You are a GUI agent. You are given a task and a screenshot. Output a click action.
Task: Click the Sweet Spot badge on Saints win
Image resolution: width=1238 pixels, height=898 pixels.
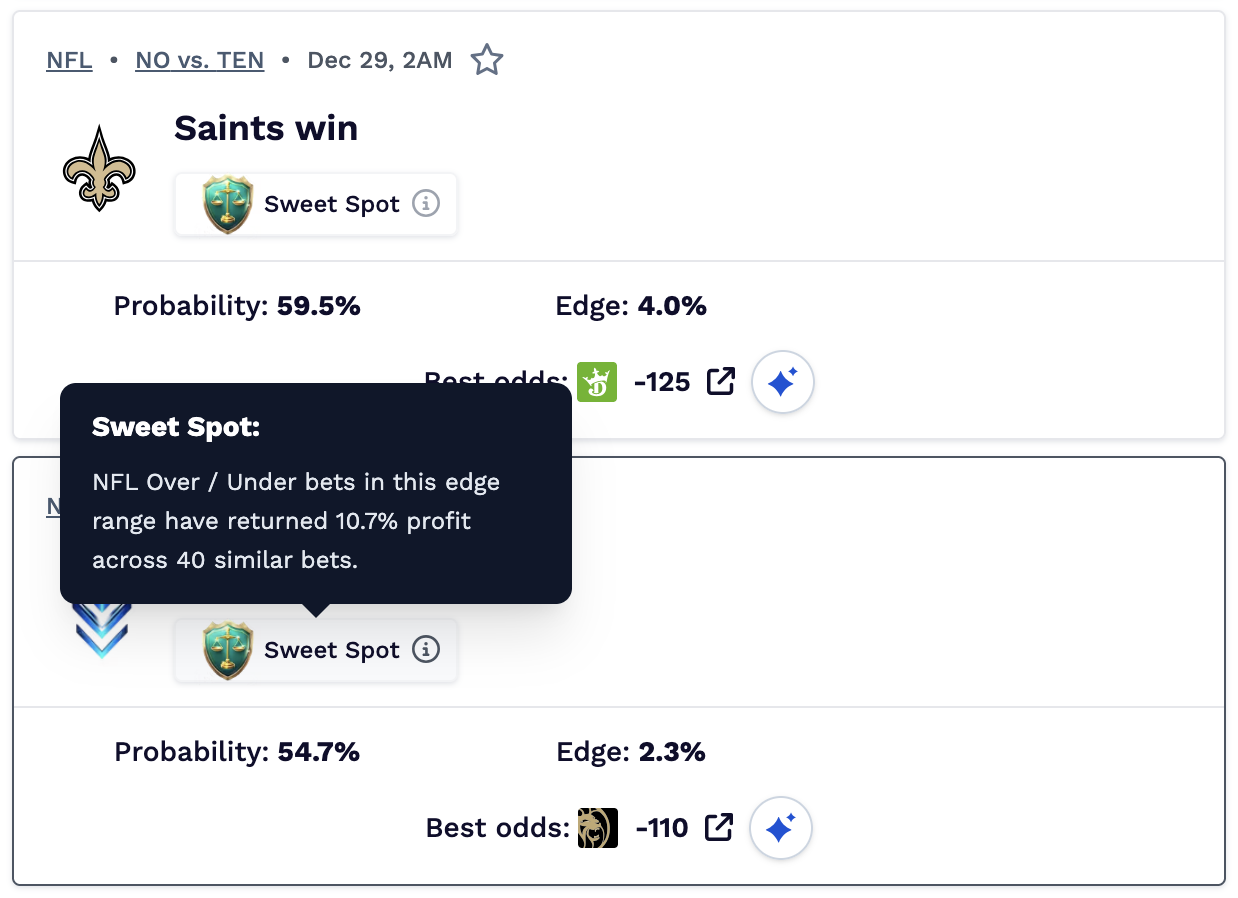(x=316, y=205)
